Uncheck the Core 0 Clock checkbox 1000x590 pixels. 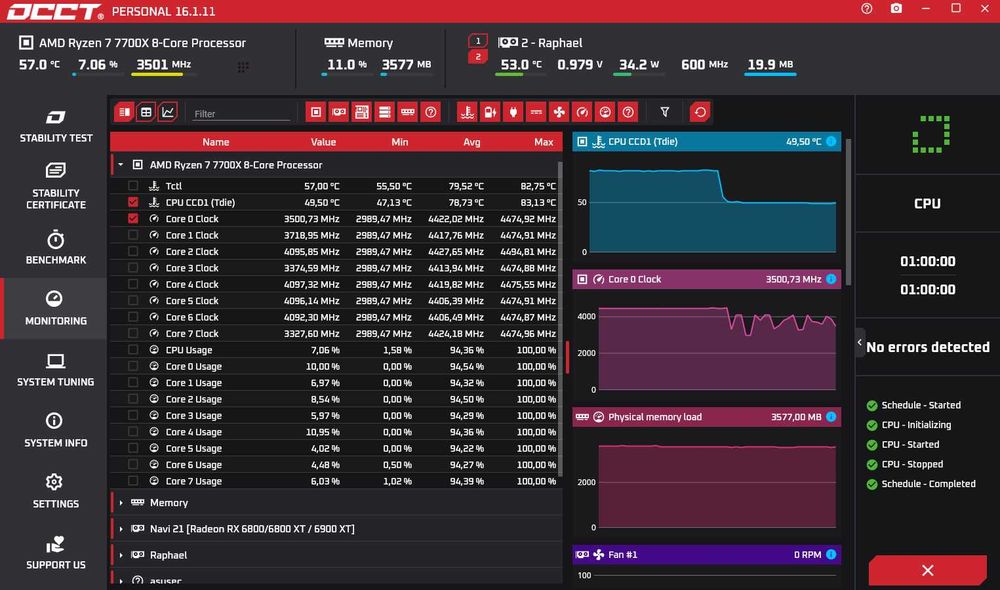click(x=133, y=219)
